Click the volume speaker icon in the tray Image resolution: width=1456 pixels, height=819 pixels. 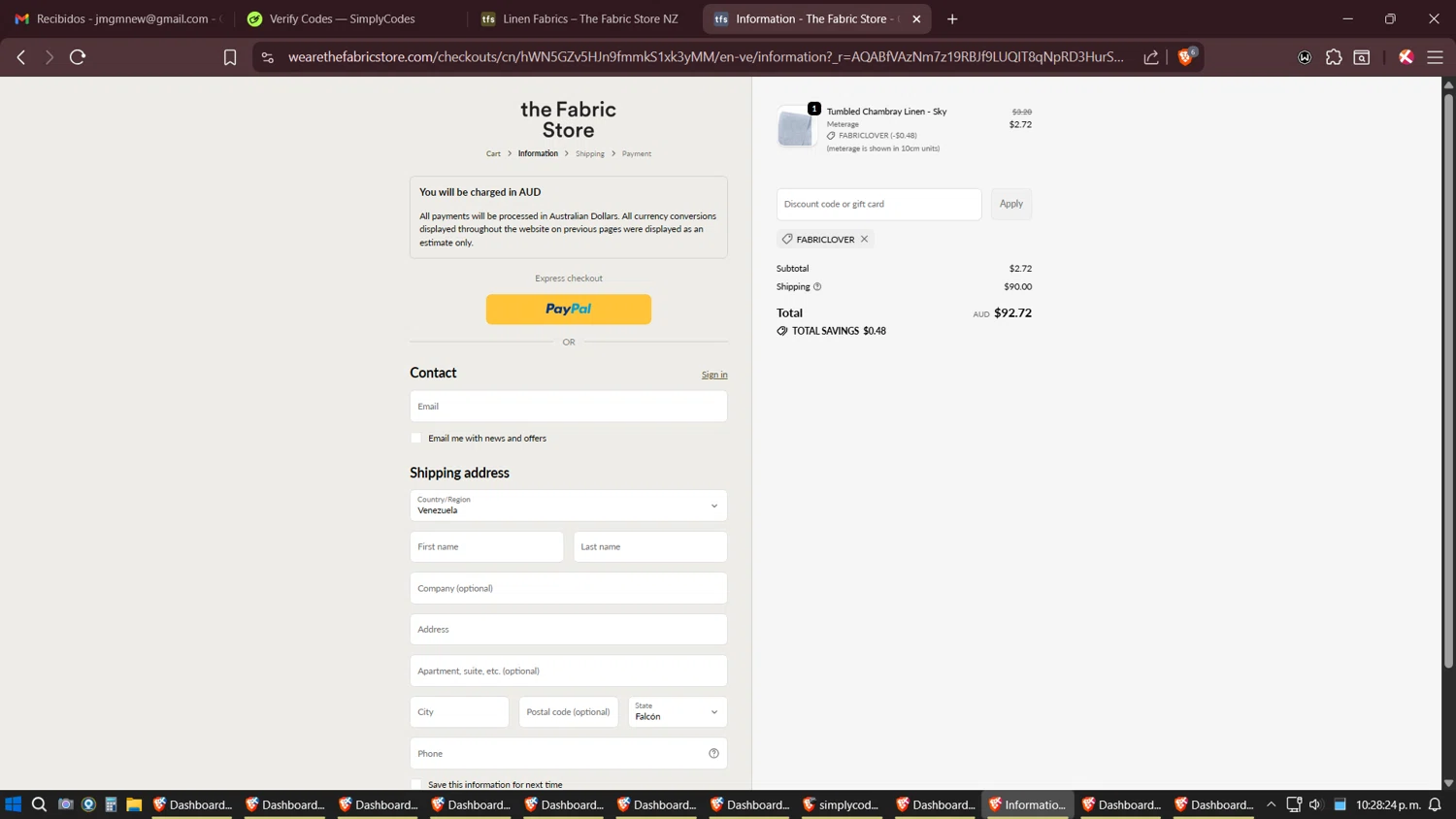(x=1315, y=804)
